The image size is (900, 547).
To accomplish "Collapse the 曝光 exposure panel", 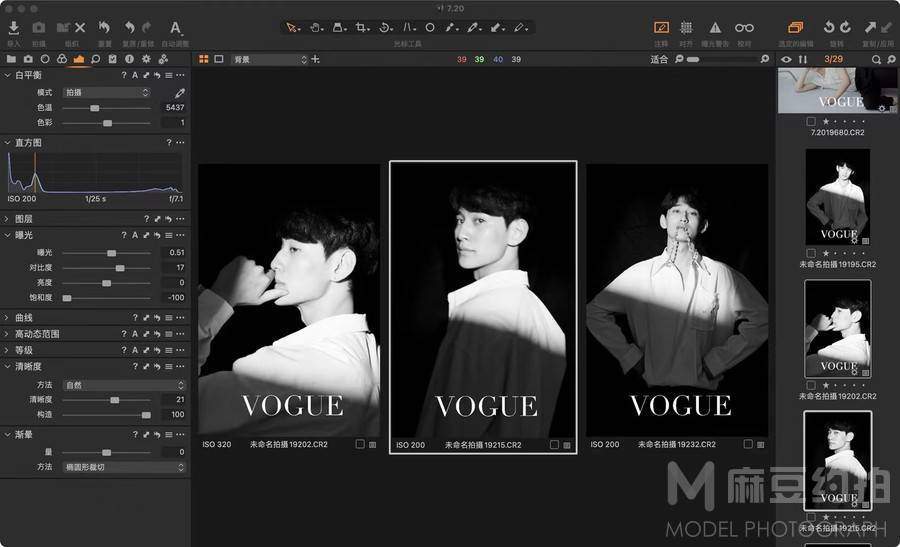I will 7,235.
